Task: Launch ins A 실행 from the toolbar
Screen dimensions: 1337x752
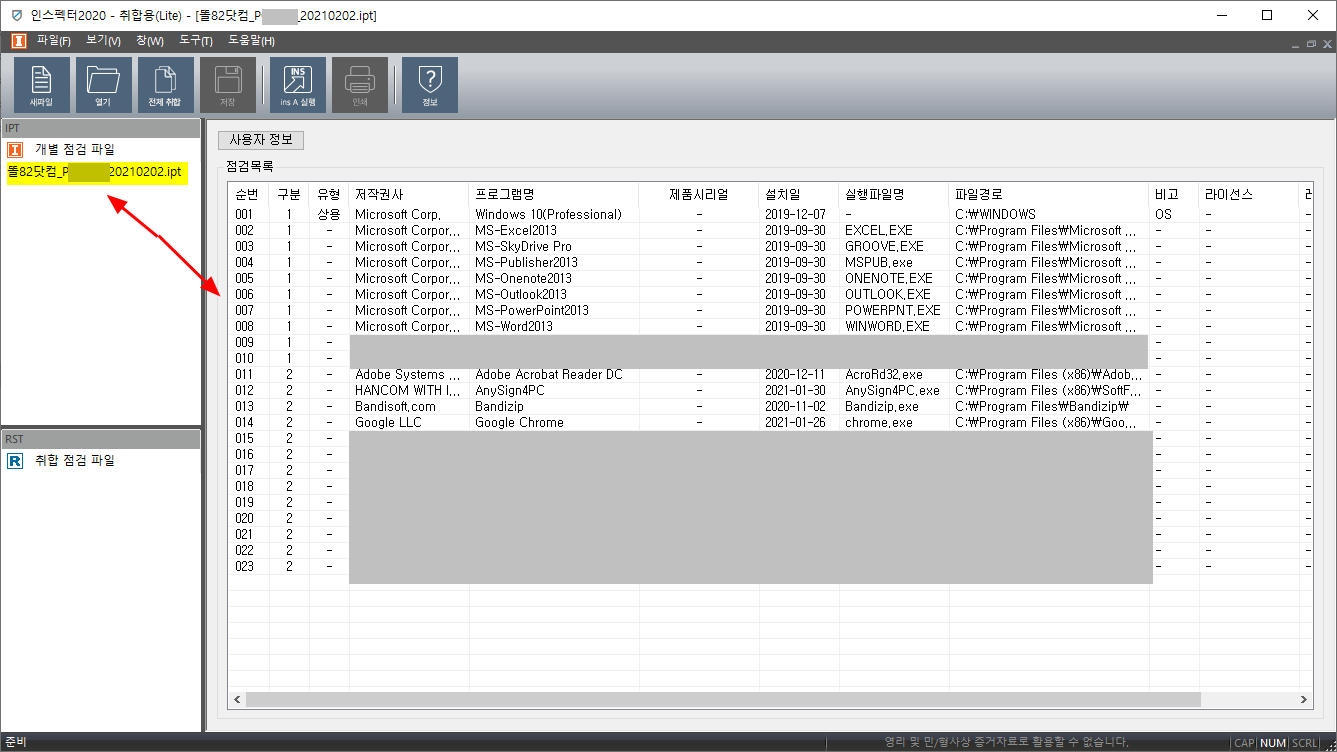Action: click(298, 84)
